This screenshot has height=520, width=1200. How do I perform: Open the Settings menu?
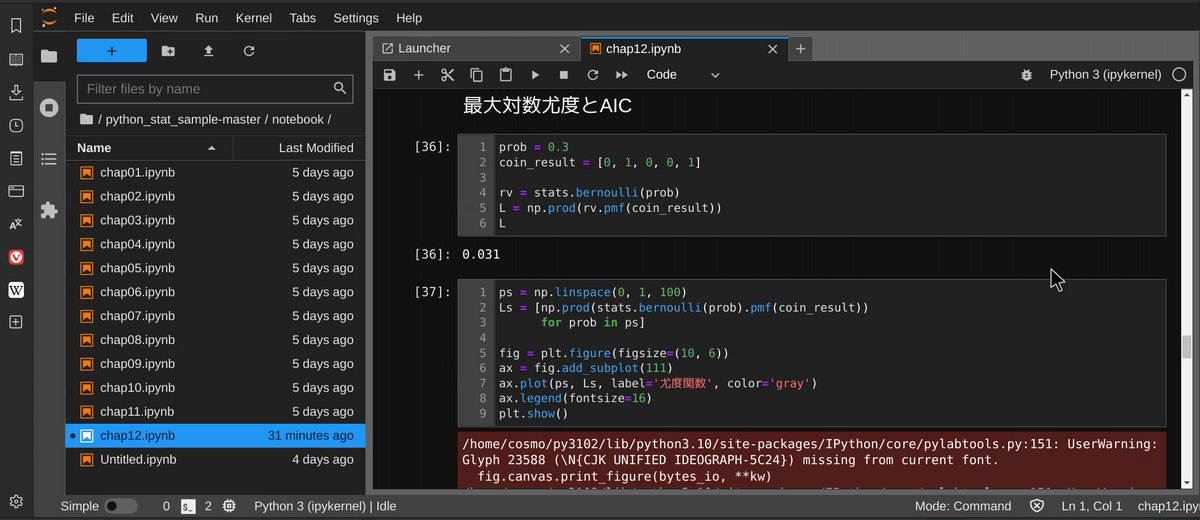tap(356, 18)
